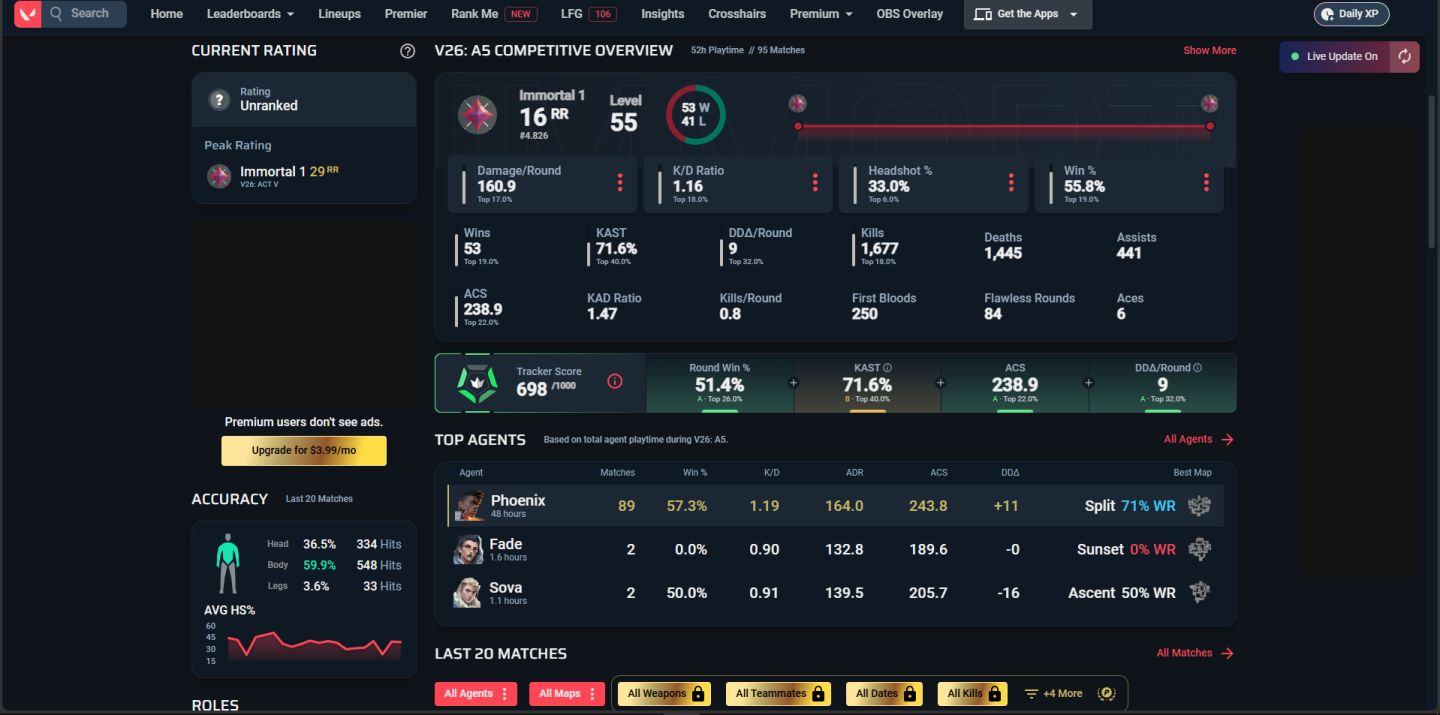Viewport: 1440px width, 715px height.
Task: Click the accuracy body silhouette figure
Action: pos(229,564)
